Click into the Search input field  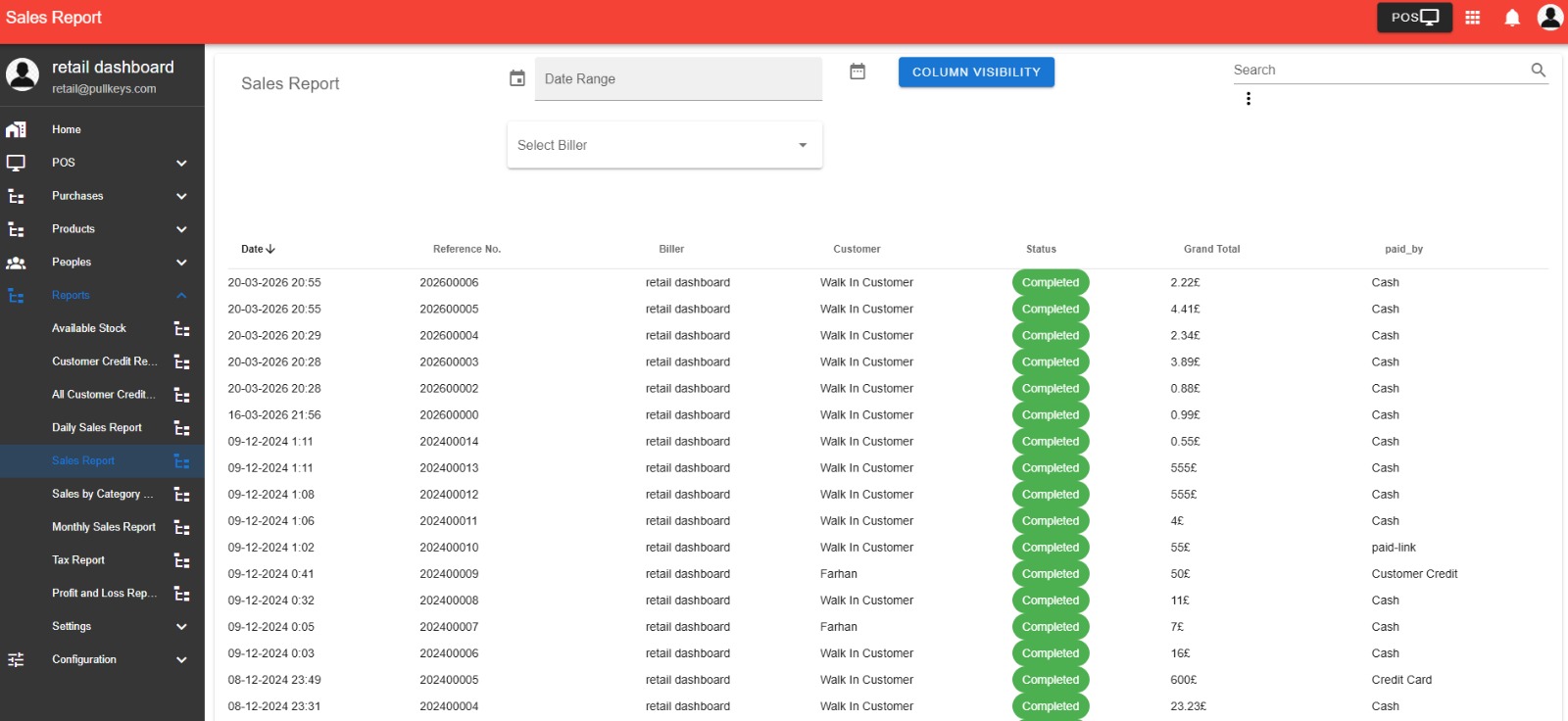coord(1377,70)
